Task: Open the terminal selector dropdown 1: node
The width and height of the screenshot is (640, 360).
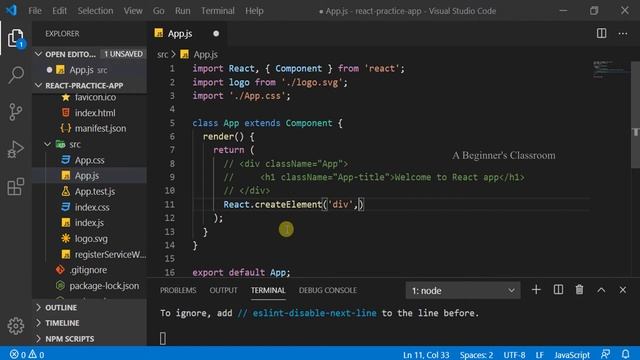Action: coord(463,290)
